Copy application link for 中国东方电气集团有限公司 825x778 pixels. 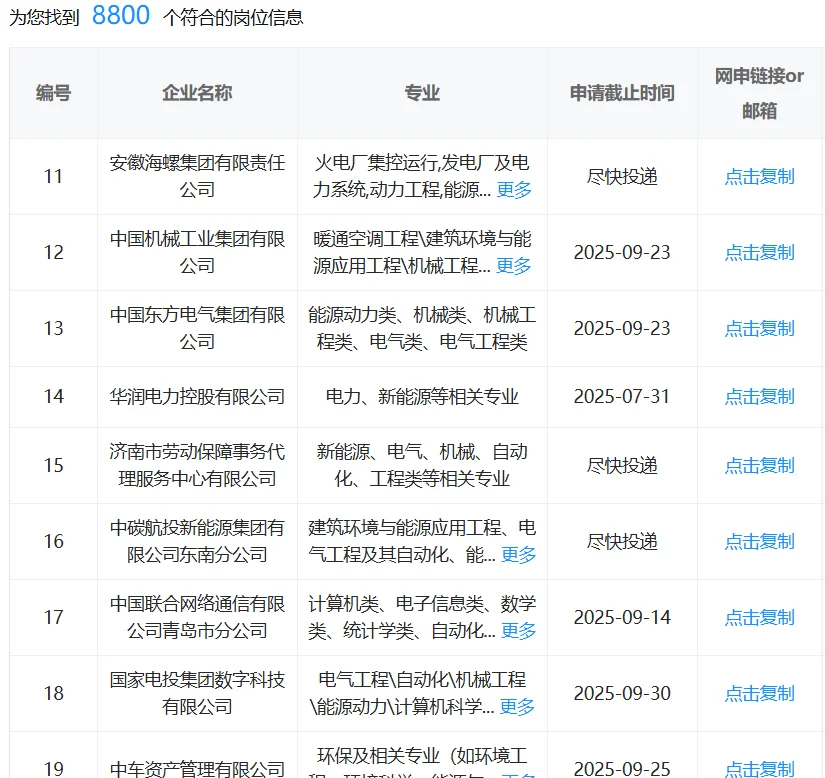pos(759,328)
